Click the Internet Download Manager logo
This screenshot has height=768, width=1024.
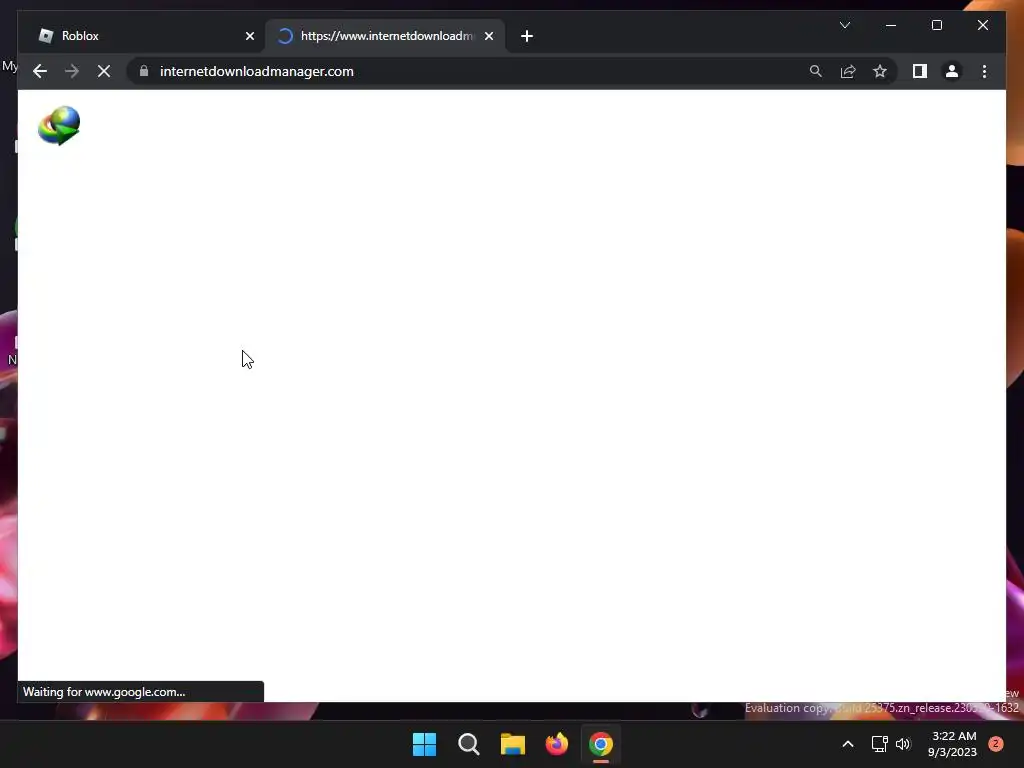coord(59,125)
